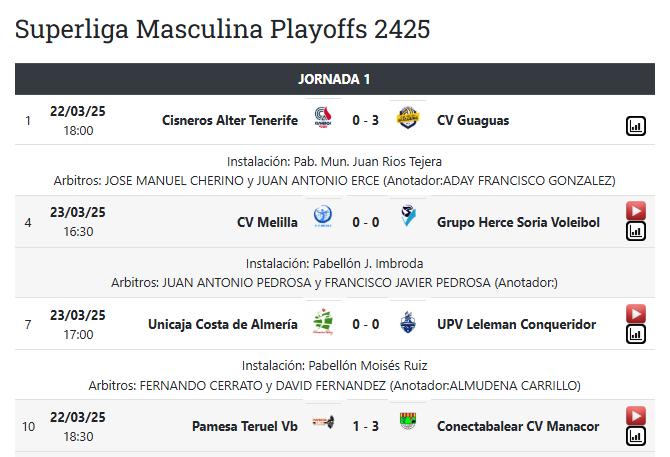The height and width of the screenshot is (457, 670).
Task: Open statistics icon for Unicaja Costa de Almería match
Action: point(636,334)
